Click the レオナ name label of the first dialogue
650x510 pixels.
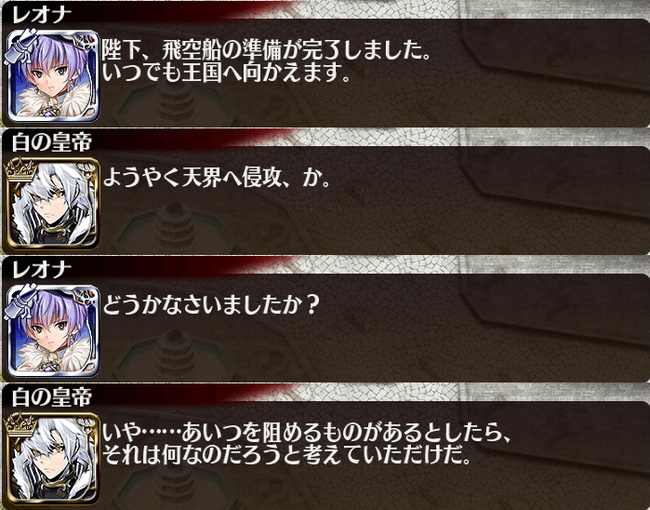pos(41,16)
